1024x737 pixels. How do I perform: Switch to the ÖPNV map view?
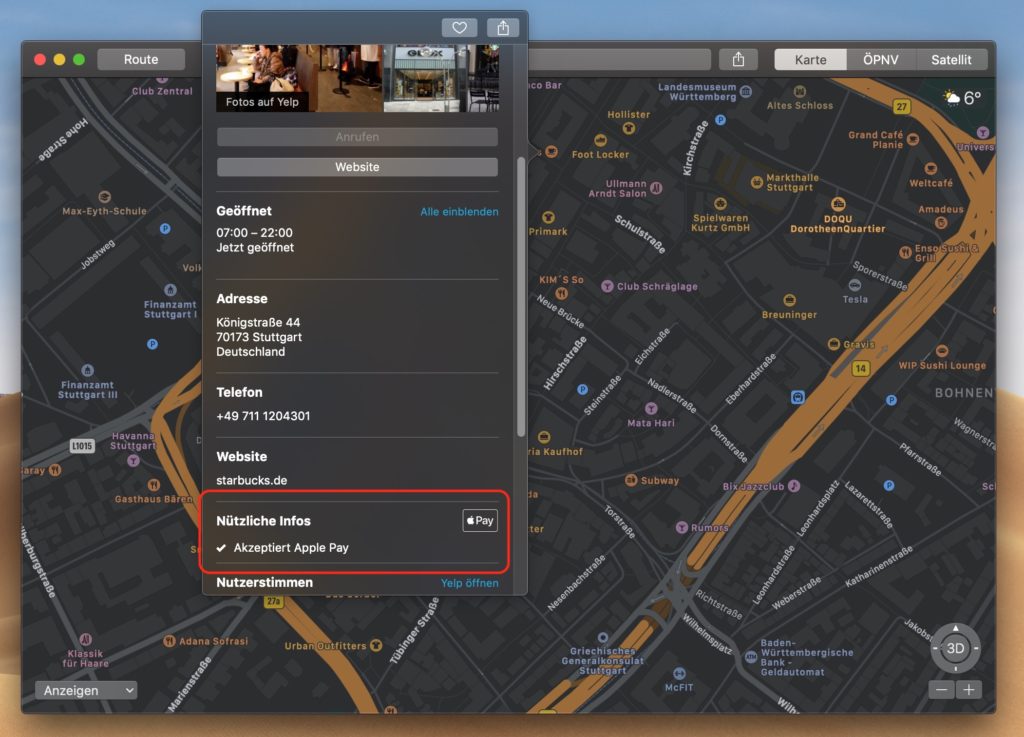[880, 59]
